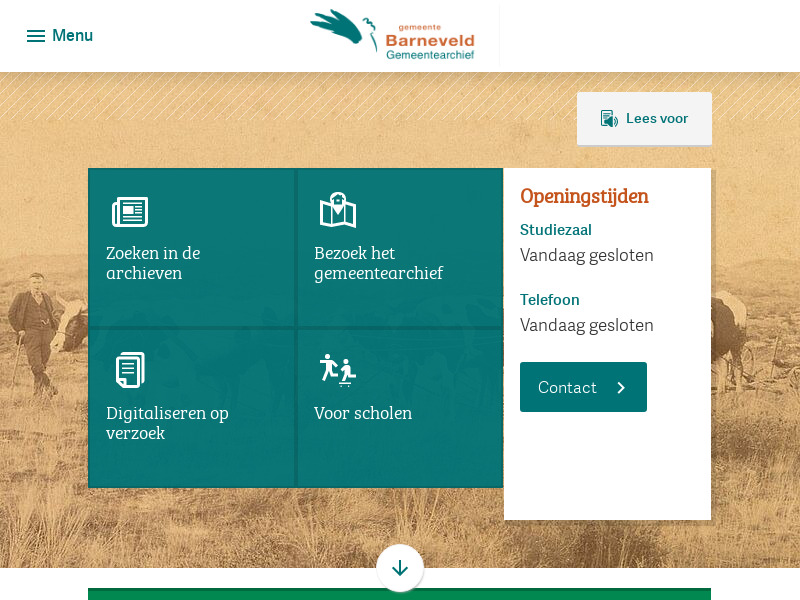Image resolution: width=800 pixels, height=600 pixels.
Task: Select the newspaper icon above Zoeken in de archieven
Action: coord(130,210)
